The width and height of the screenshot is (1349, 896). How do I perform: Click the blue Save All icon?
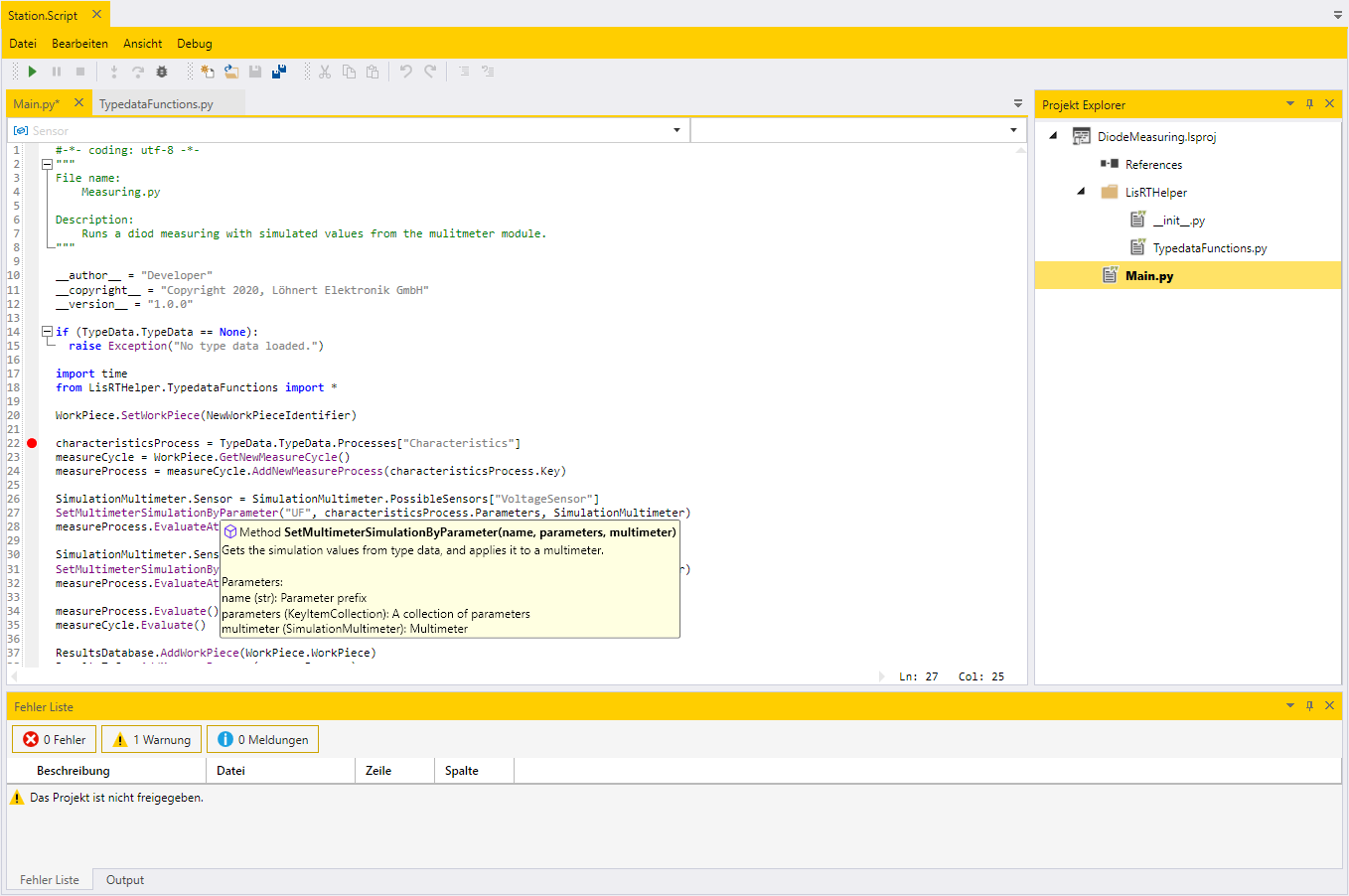click(279, 72)
